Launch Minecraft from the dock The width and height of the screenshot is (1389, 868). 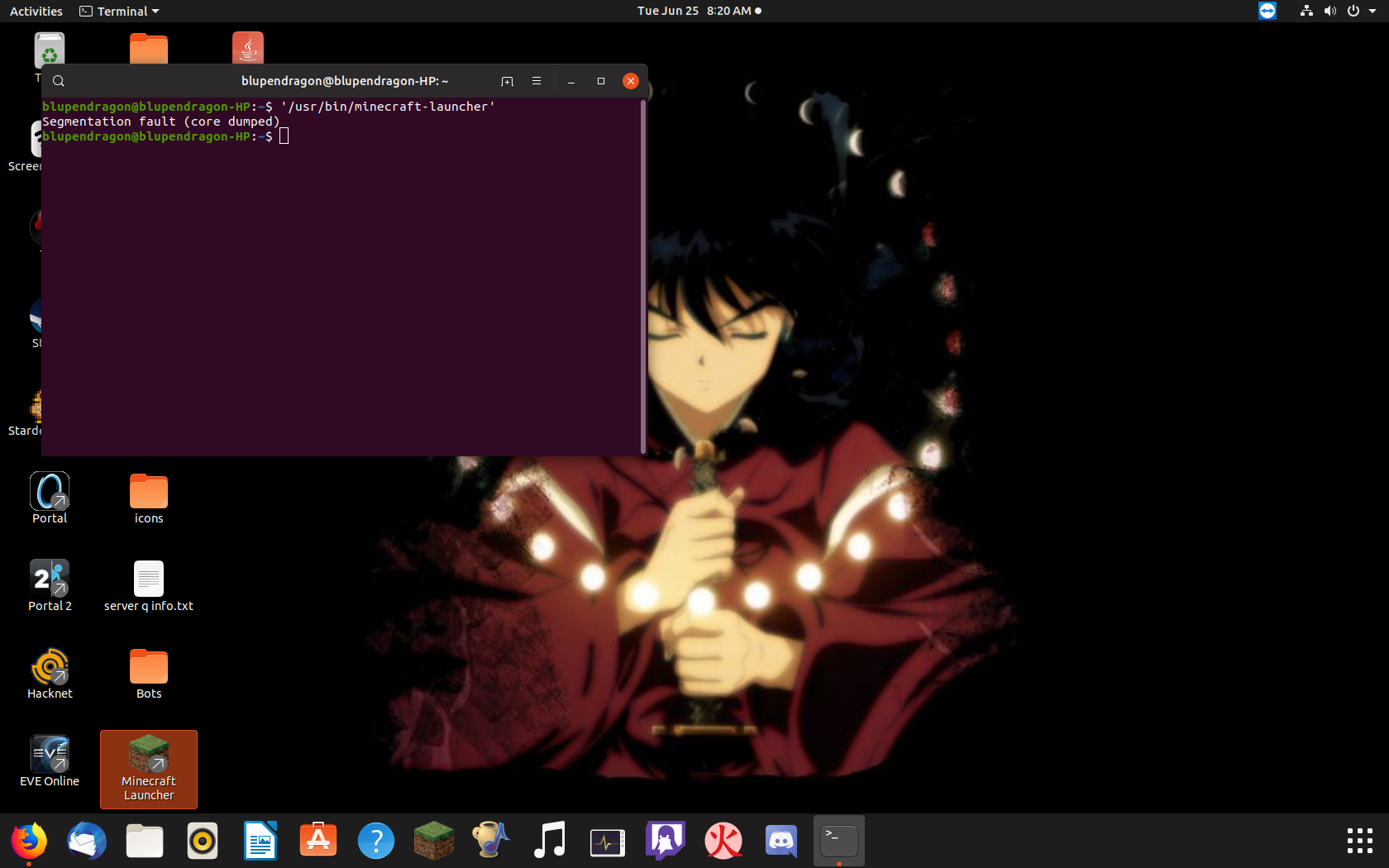[434, 841]
